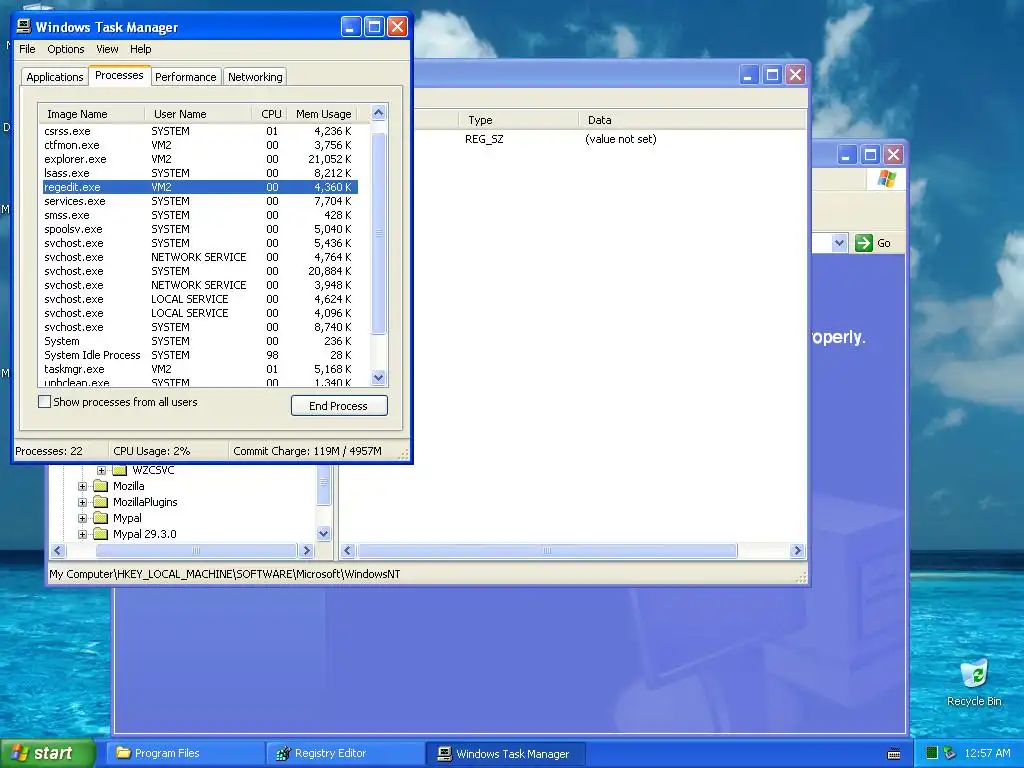Minimize the Windows Task Manager window
The height and width of the screenshot is (768, 1024).
click(x=351, y=27)
